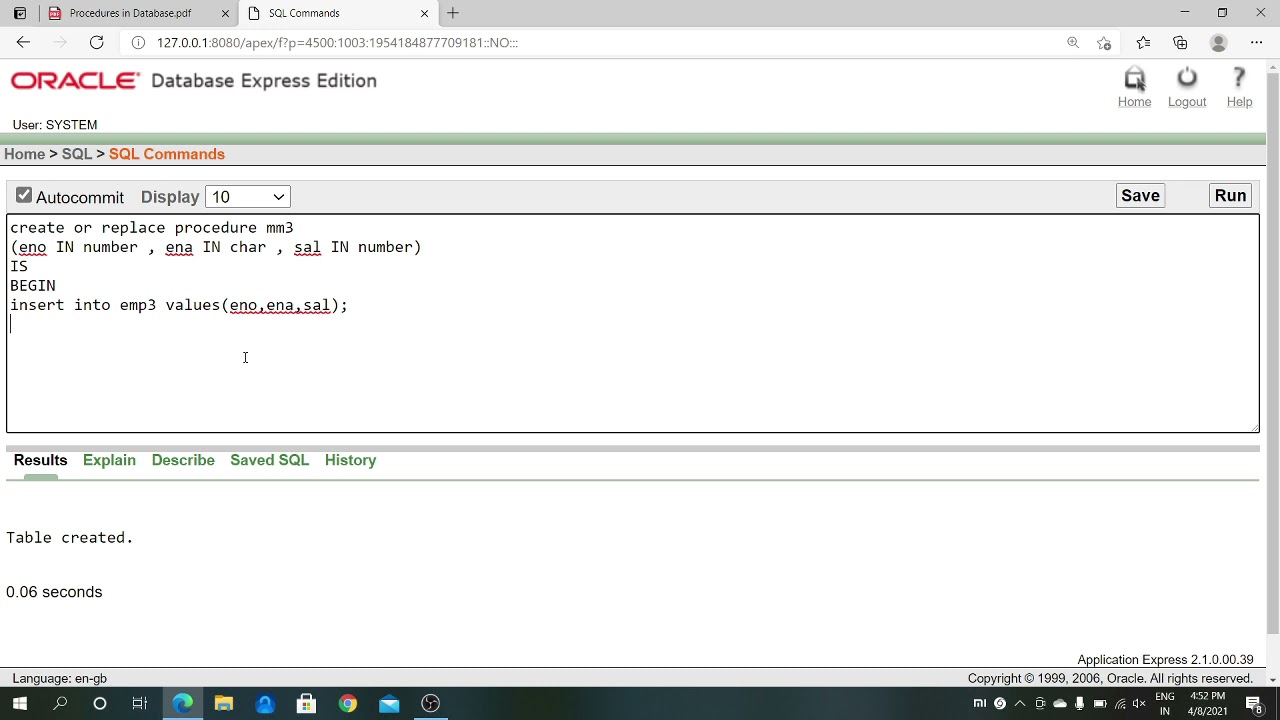
Task: Go to Home breadcrumb link
Action: pos(24,154)
